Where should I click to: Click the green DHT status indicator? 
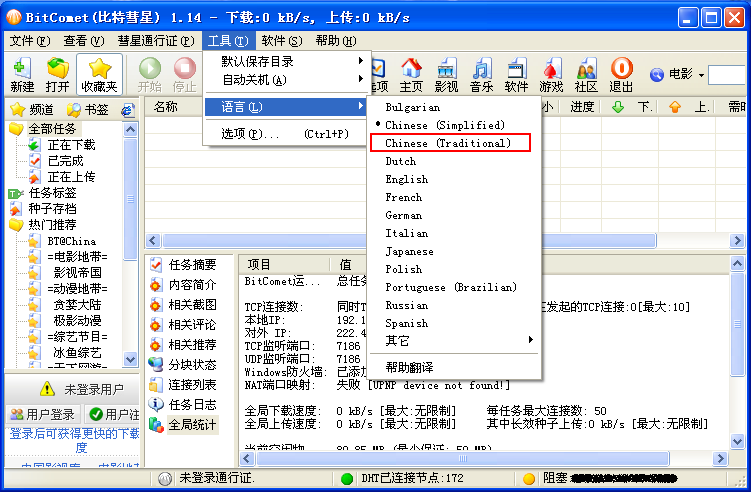pyautogui.click(x=347, y=478)
